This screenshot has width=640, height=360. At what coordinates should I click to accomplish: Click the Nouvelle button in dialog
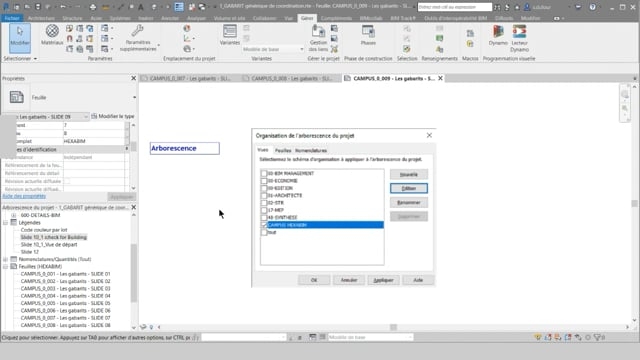[x=409, y=174]
